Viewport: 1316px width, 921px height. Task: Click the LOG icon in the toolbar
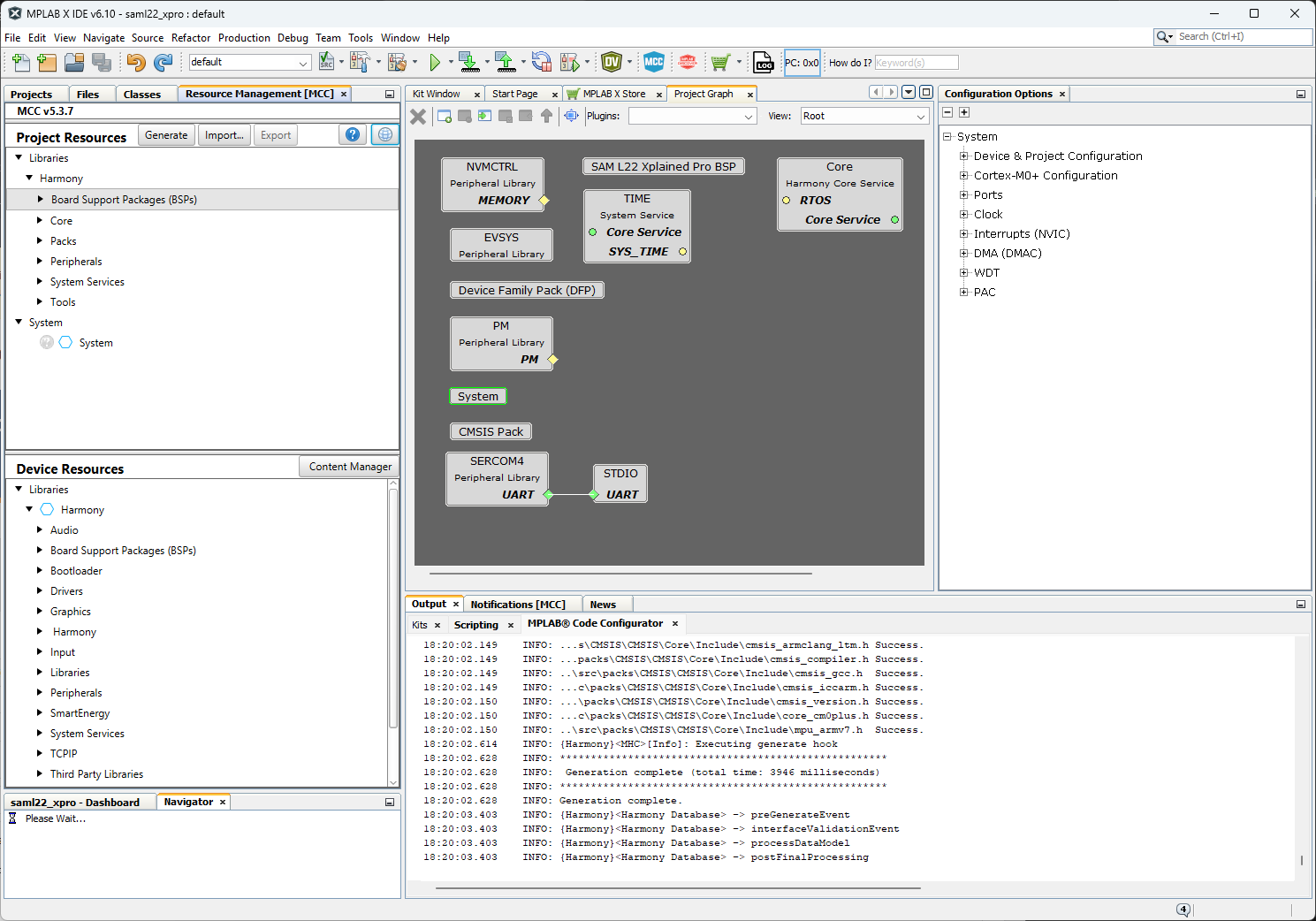coord(764,62)
